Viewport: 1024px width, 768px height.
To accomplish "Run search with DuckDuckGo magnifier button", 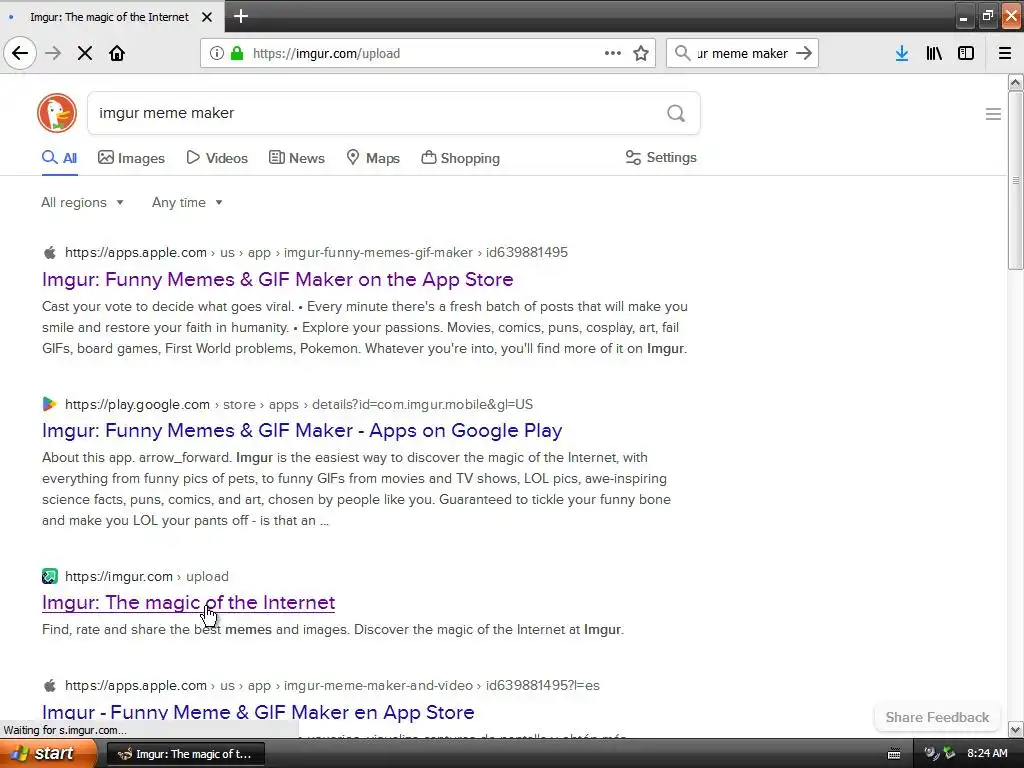I will [676, 113].
